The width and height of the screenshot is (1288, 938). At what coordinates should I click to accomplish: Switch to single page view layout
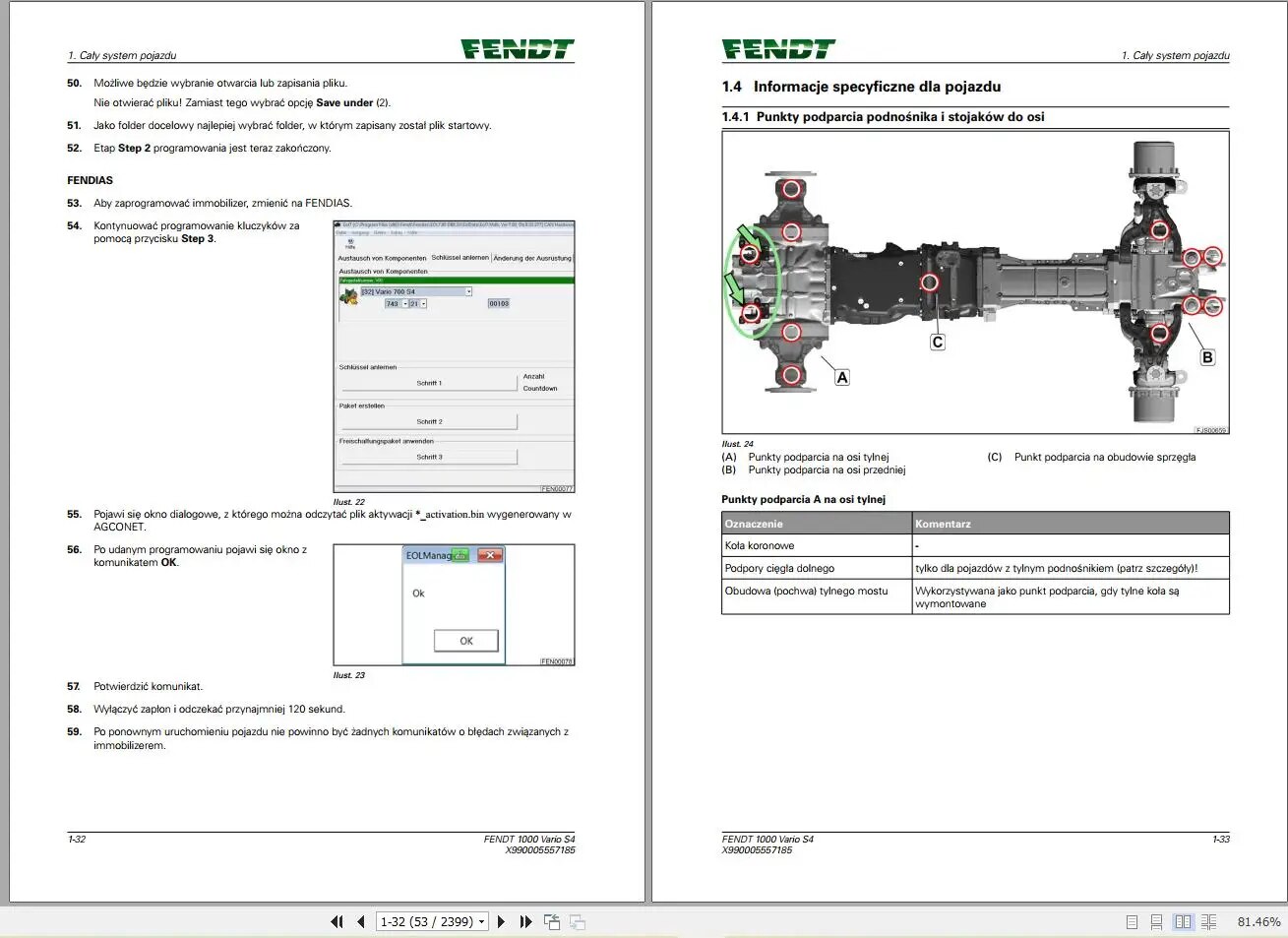(1132, 922)
